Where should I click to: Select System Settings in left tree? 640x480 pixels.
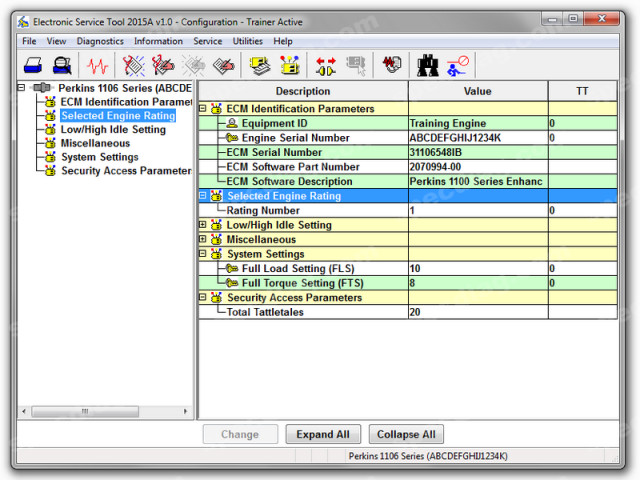pos(100,157)
